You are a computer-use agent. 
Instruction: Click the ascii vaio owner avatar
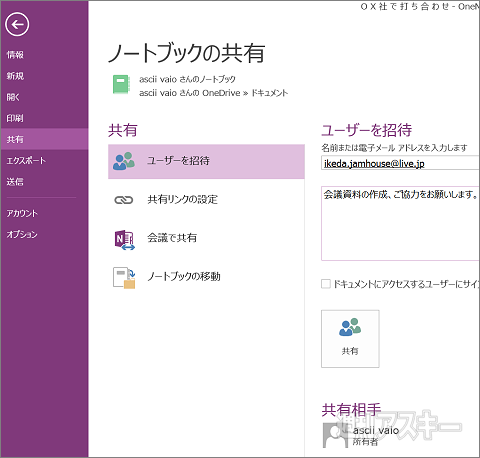point(335,435)
